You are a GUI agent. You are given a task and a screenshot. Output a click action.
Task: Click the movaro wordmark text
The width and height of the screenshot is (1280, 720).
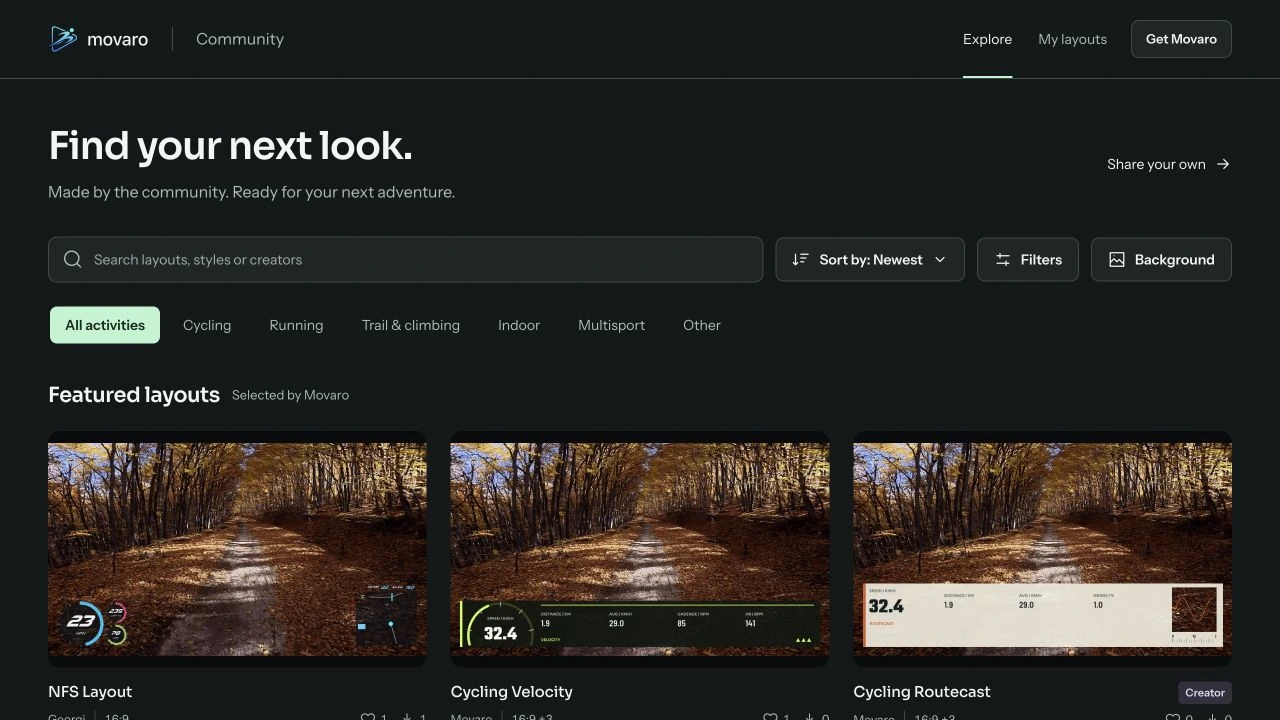pos(117,40)
